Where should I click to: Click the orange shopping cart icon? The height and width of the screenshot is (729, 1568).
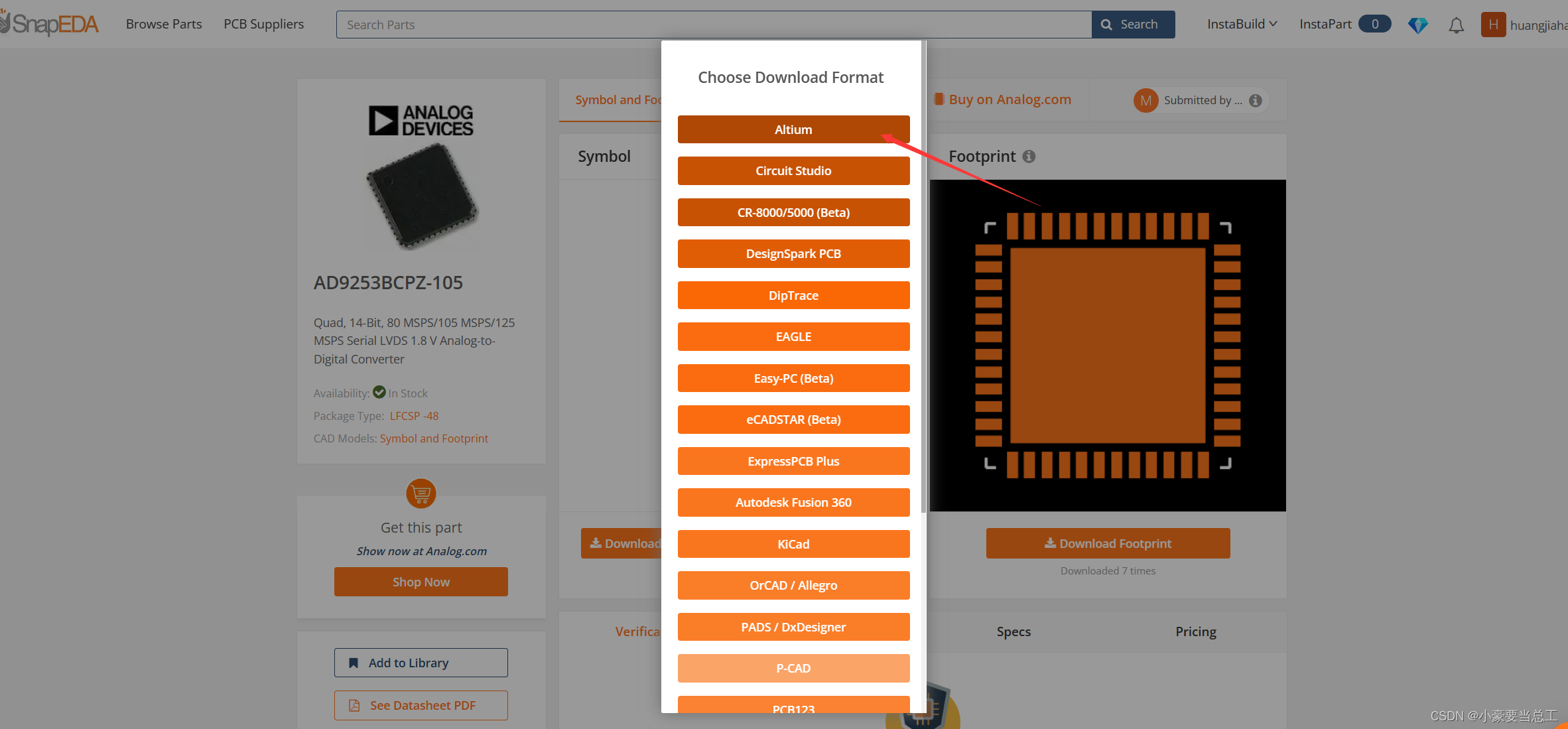point(421,494)
